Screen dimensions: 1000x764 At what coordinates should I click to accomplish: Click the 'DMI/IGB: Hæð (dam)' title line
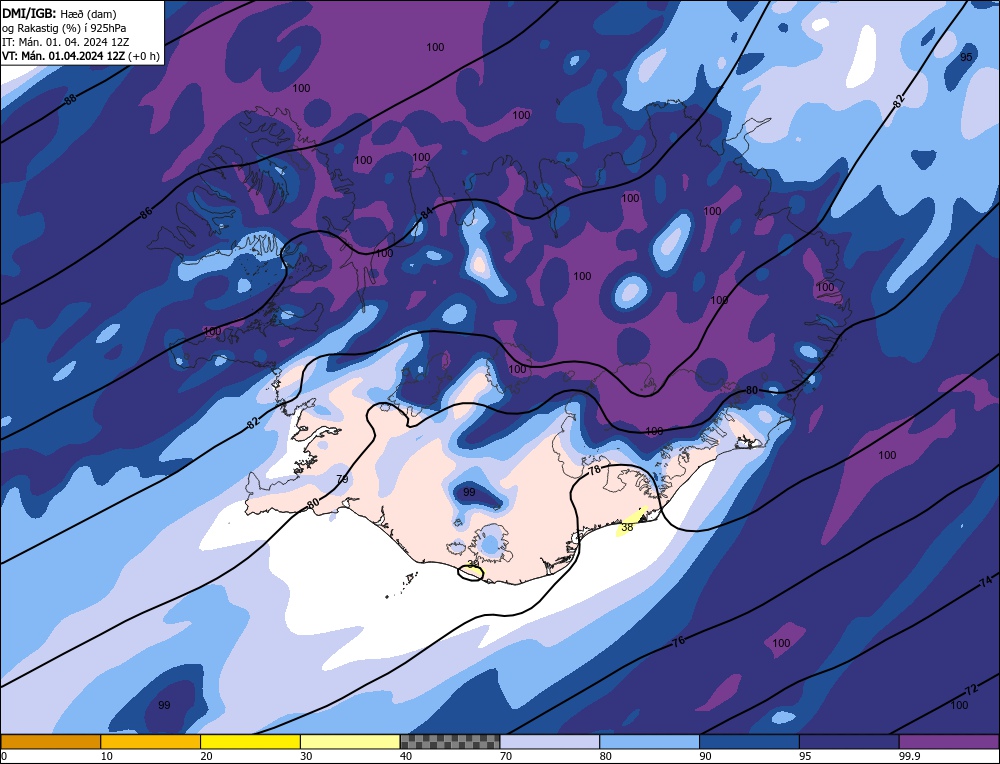pyautogui.click(x=59, y=13)
